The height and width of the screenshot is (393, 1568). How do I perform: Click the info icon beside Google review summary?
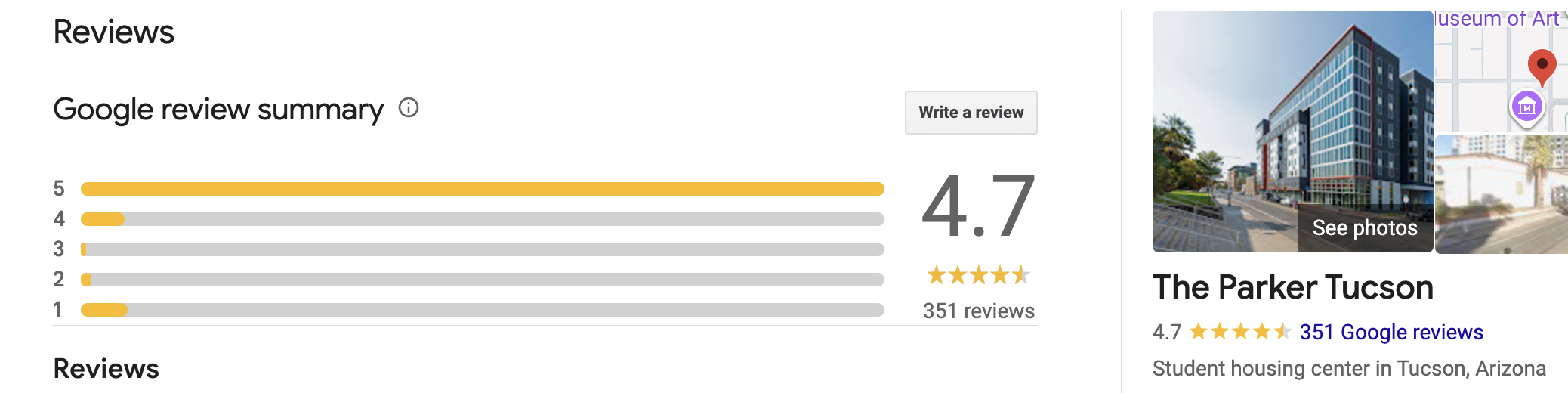[409, 108]
